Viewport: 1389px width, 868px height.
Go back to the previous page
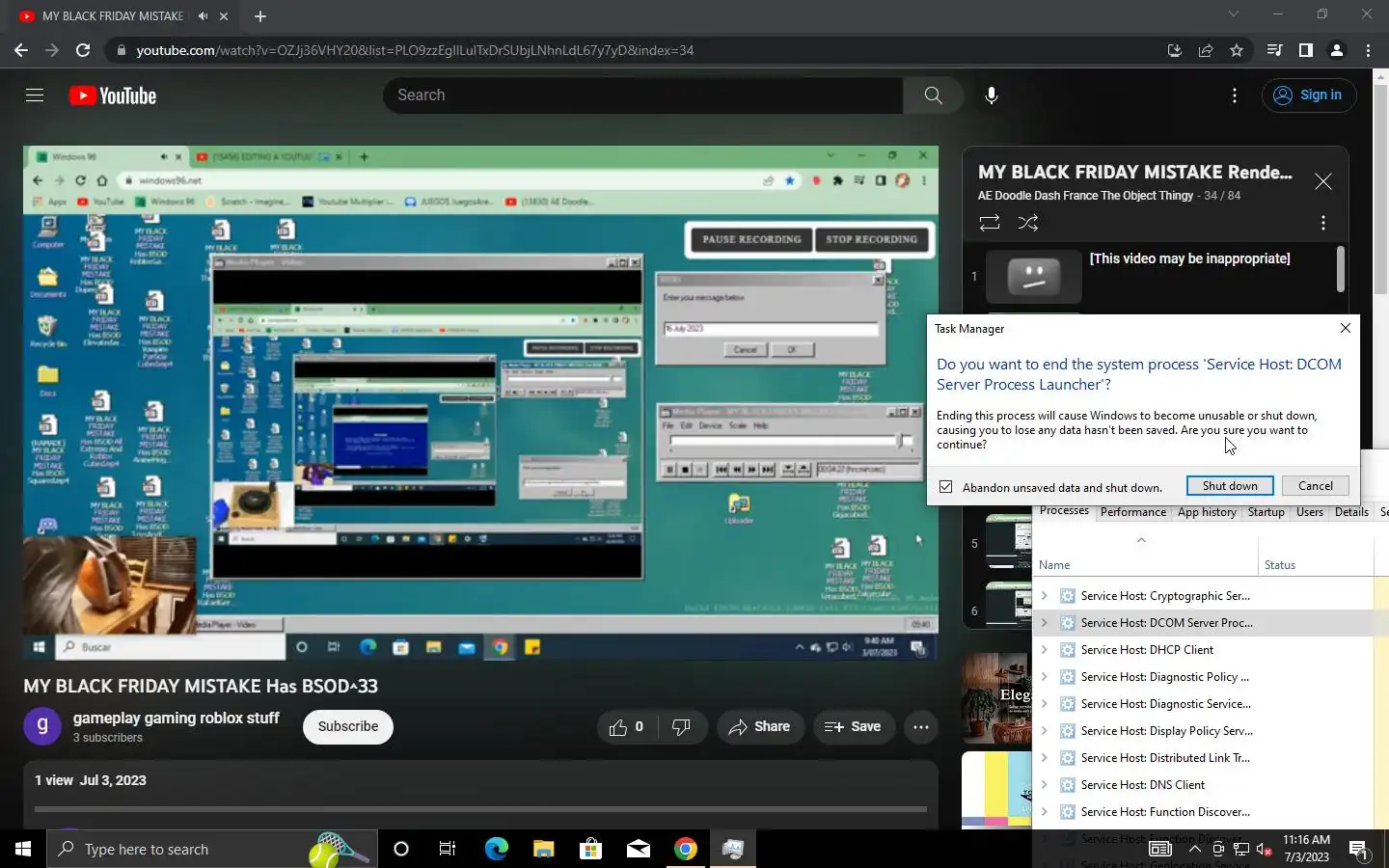tap(21, 50)
